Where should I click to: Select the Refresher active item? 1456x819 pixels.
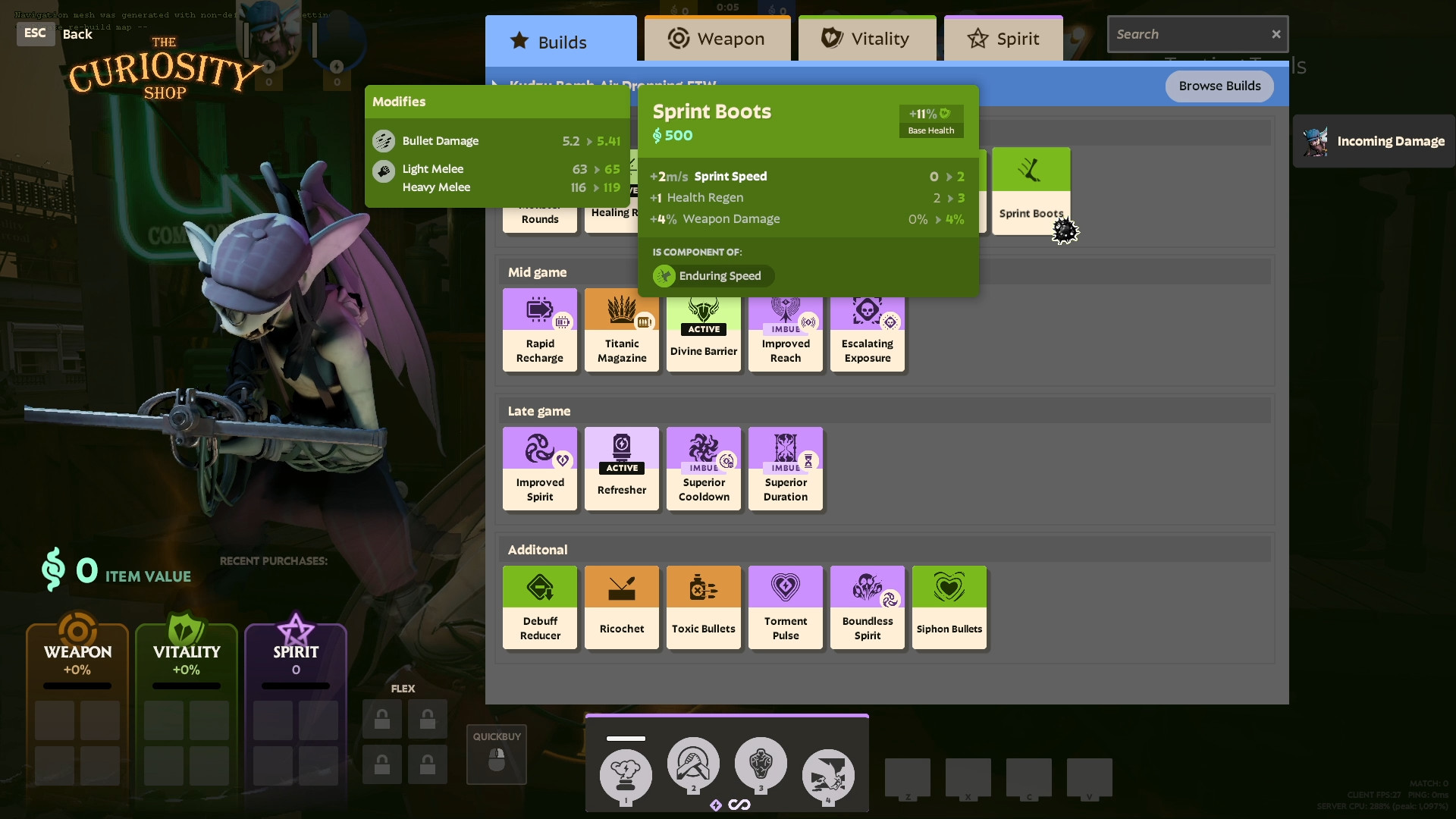(621, 469)
